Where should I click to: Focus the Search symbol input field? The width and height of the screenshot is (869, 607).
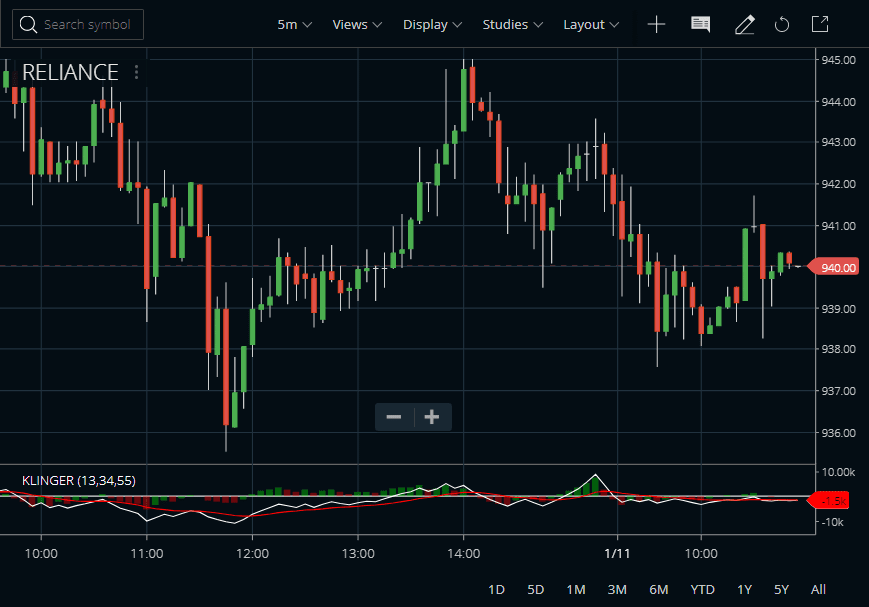(78, 24)
